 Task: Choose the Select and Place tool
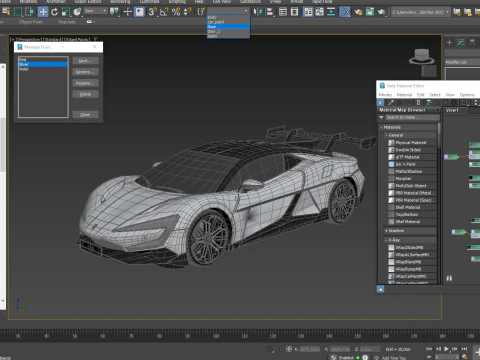click(x=77, y=12)
